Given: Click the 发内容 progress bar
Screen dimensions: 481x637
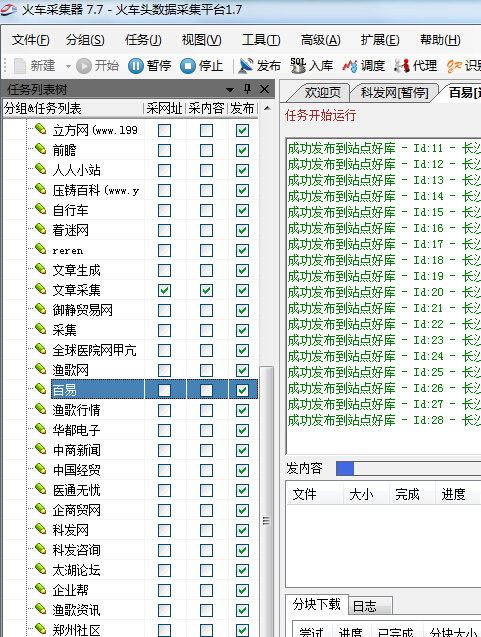Looking at the screenshot, I should (x=408, y=468).
